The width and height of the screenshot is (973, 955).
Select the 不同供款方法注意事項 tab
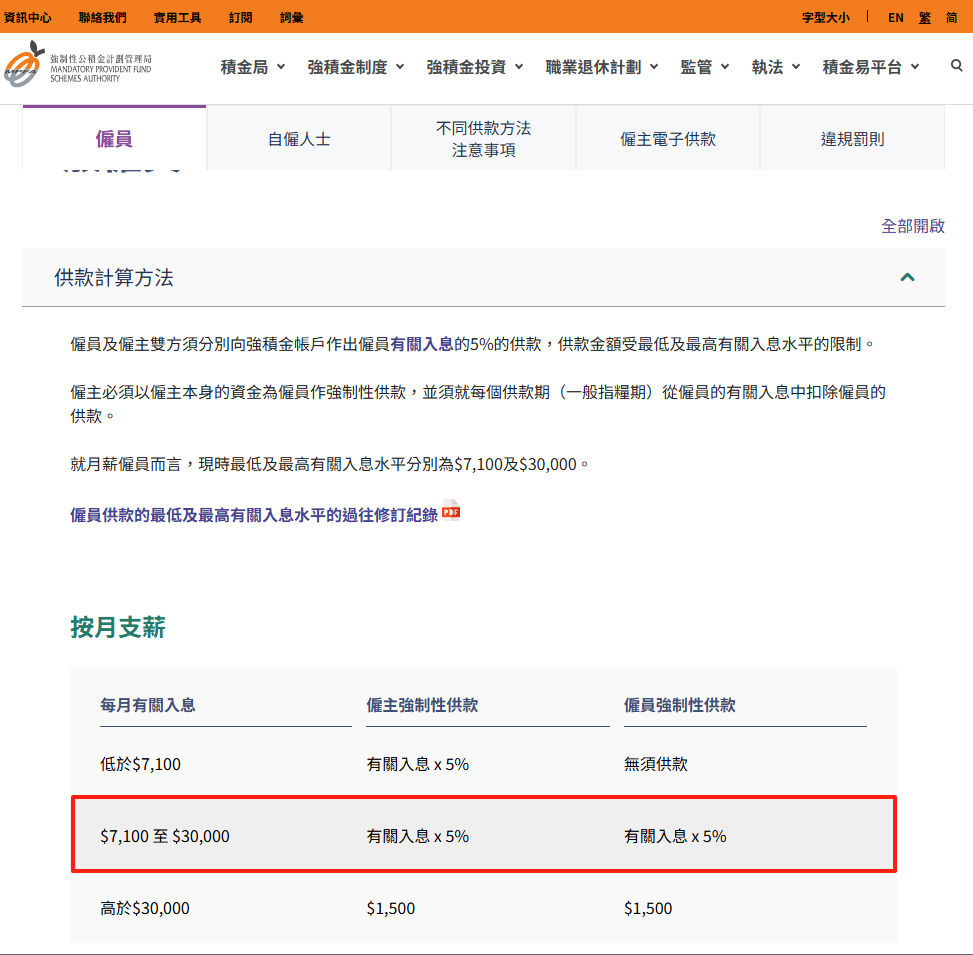click(x=483, y=139)
